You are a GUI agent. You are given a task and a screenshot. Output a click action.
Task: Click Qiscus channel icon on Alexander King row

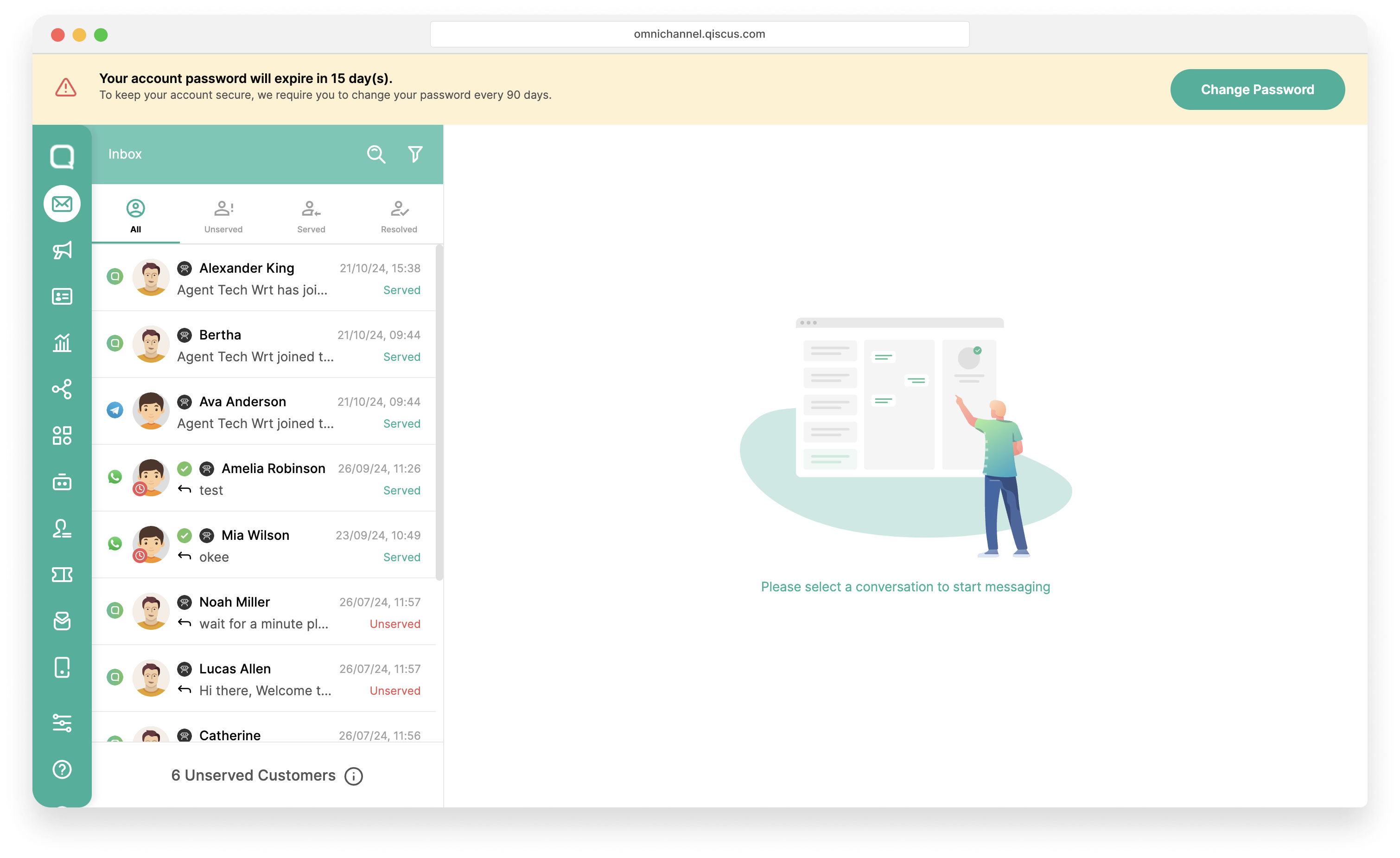click(x=115, y=276)
